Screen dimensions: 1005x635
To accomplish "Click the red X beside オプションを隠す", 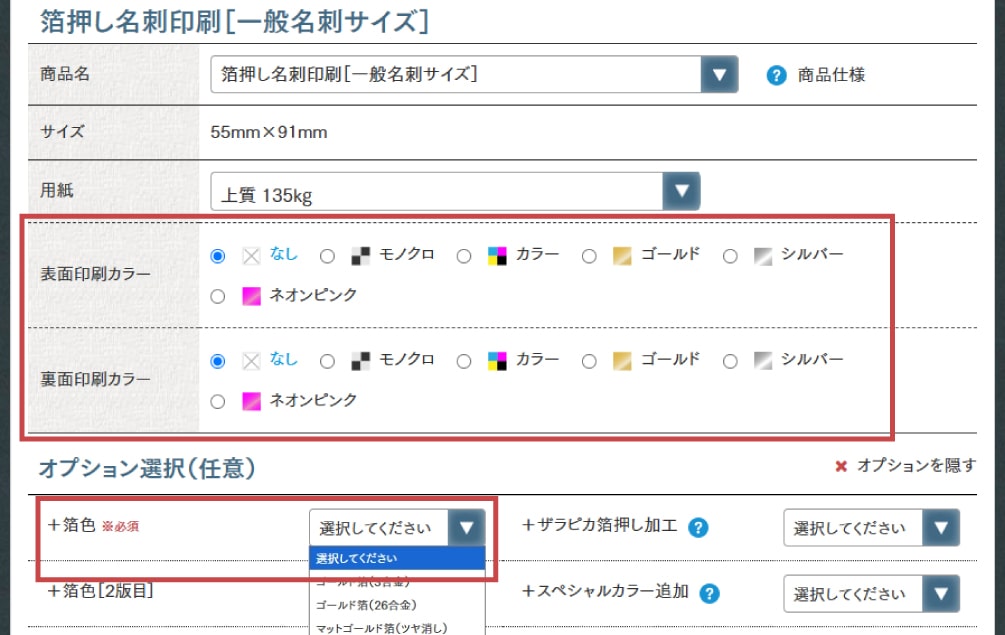I will coord(841,466).
